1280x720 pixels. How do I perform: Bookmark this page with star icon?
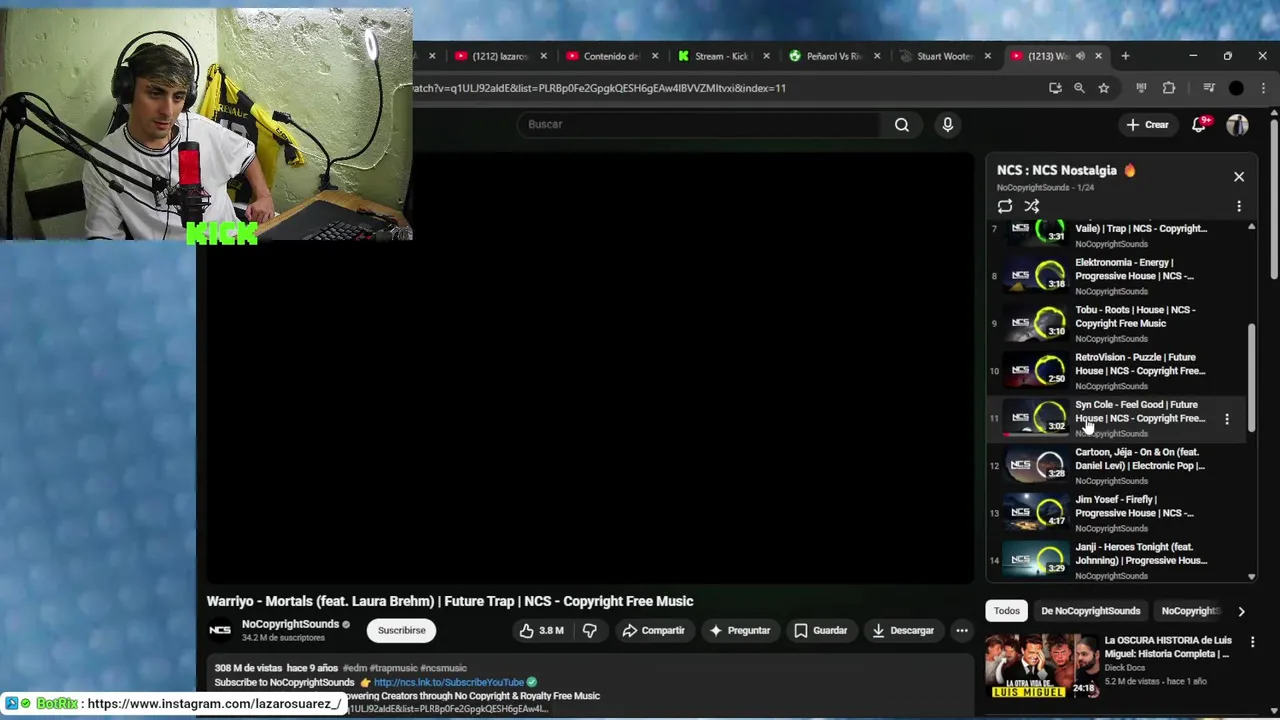[x=1103, y=88]
